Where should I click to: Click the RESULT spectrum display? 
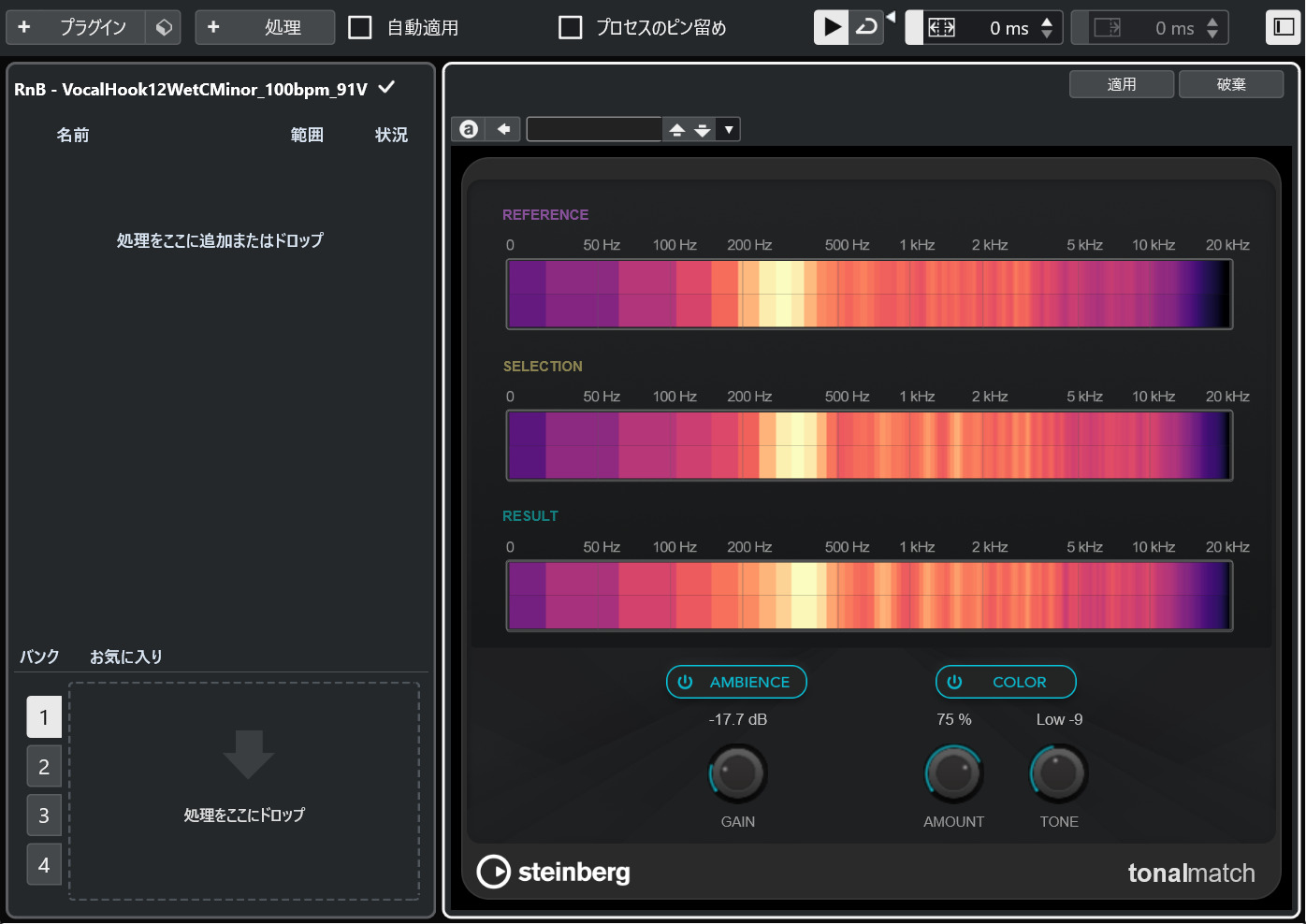pyautogui.click(x=869, y=596)
